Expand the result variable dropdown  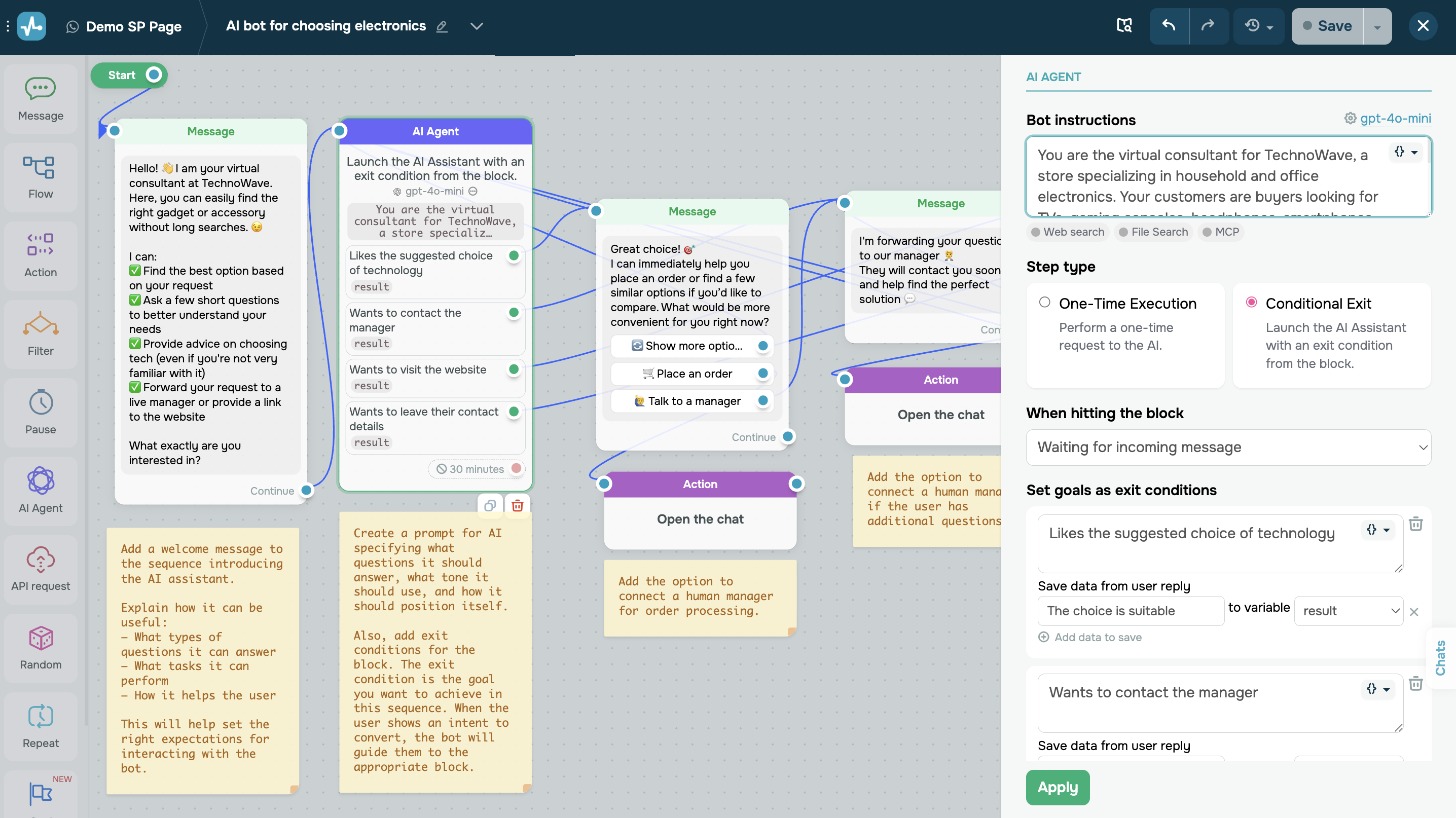tap(1348, 611)
